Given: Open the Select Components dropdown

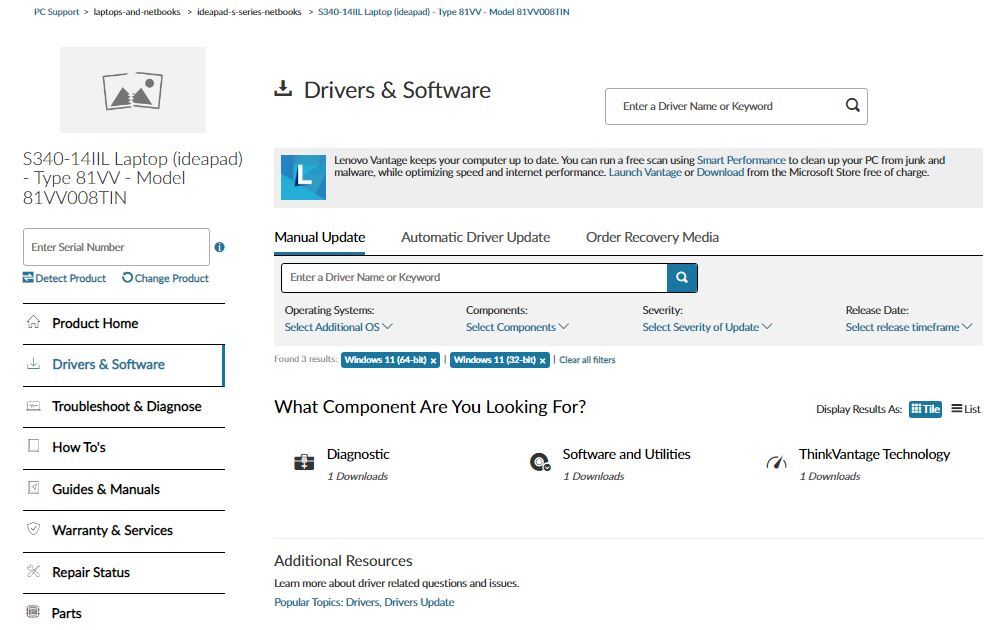Looking at the screenshot, I should 517,327.
